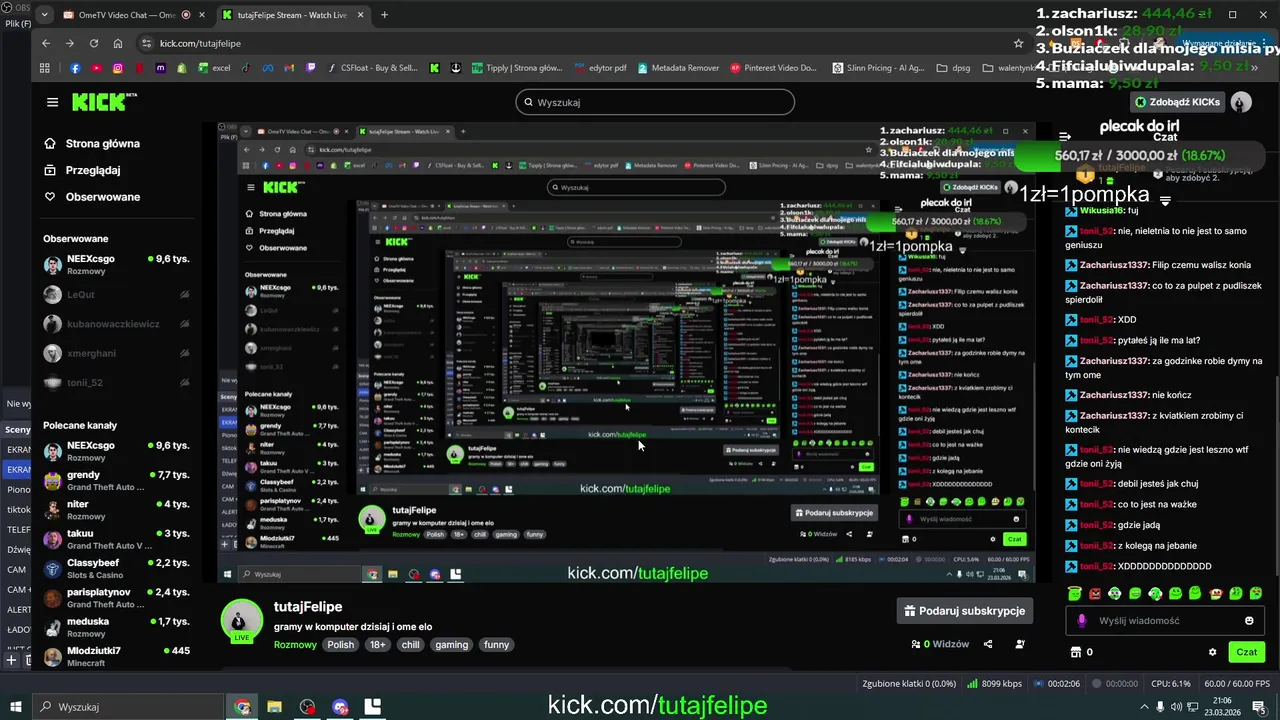The width and height of the screenshot is (1280, 720).
Task: Open Przeglądaj in the Kick sidebar
Action: [x=93, y=170]
